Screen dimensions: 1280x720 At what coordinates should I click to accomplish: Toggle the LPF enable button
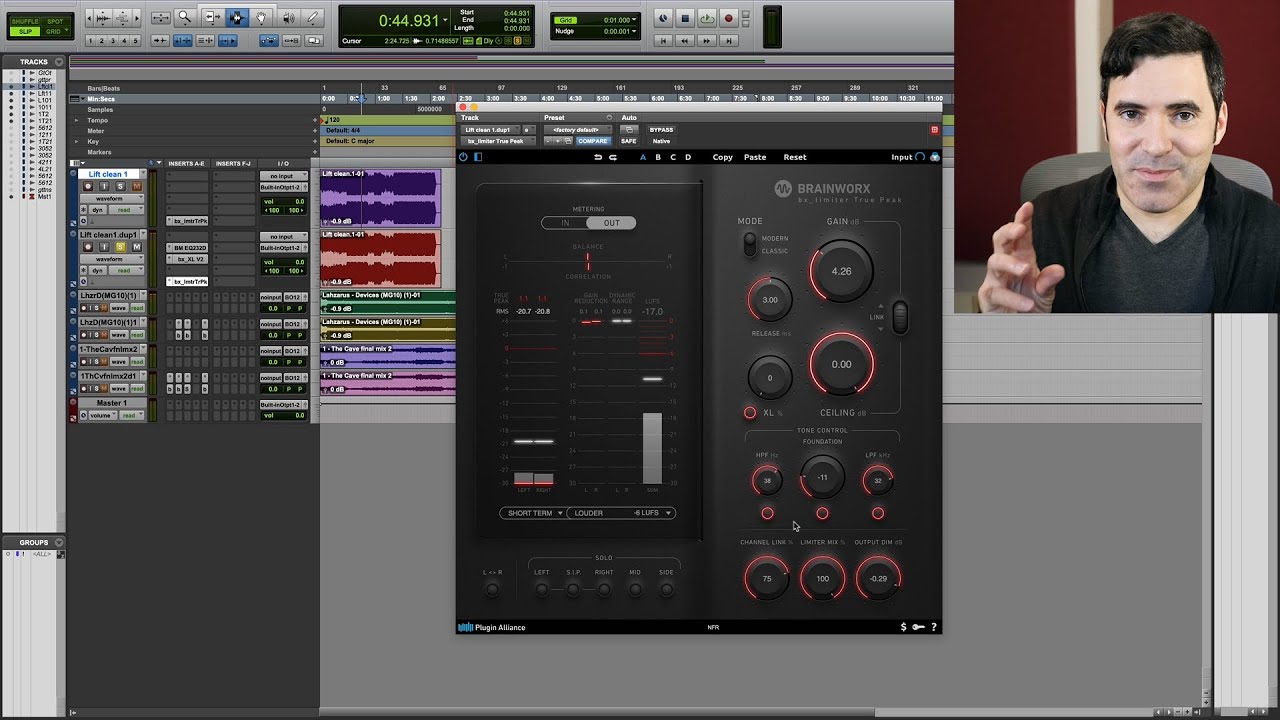tap(878, 513)
